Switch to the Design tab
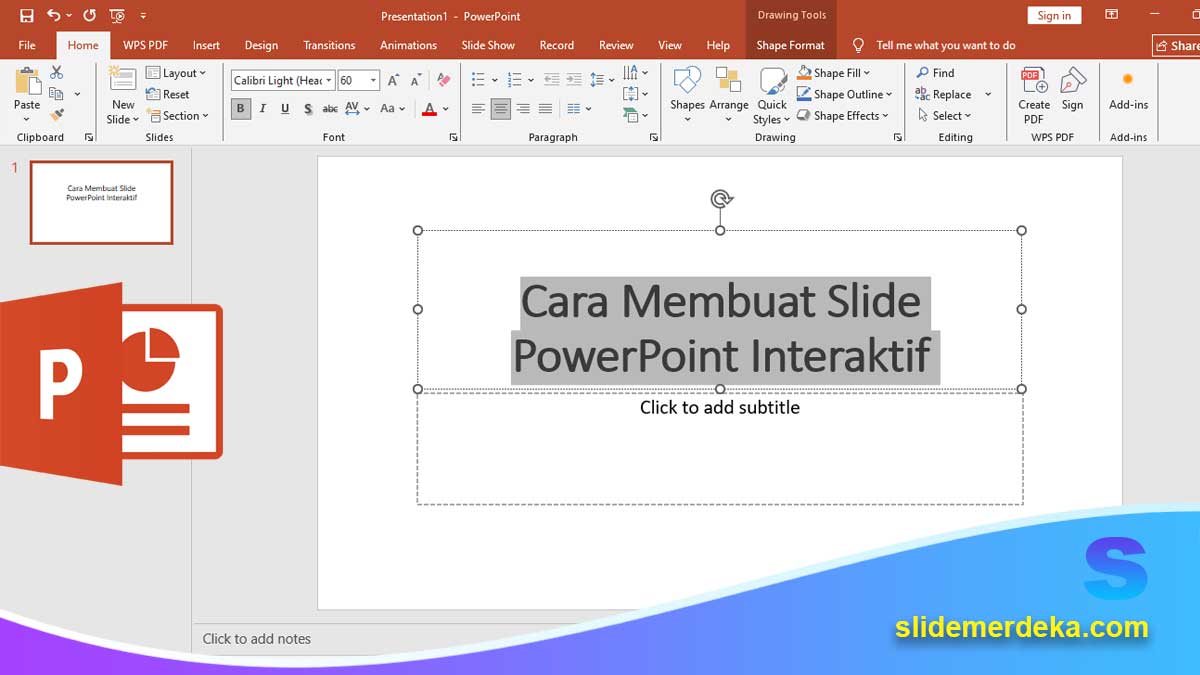The width and height of the screenshot is (1200, 675). click(261, 45)
